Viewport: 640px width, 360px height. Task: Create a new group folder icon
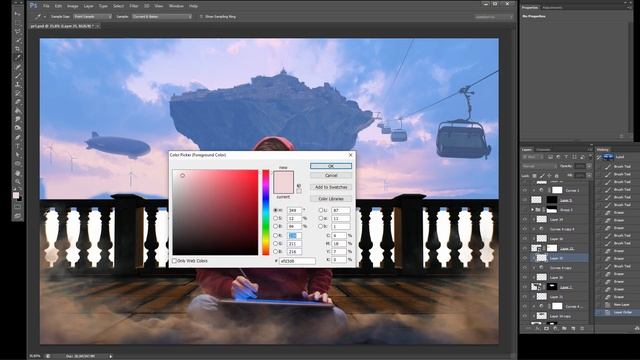click(x=564, y=328)
